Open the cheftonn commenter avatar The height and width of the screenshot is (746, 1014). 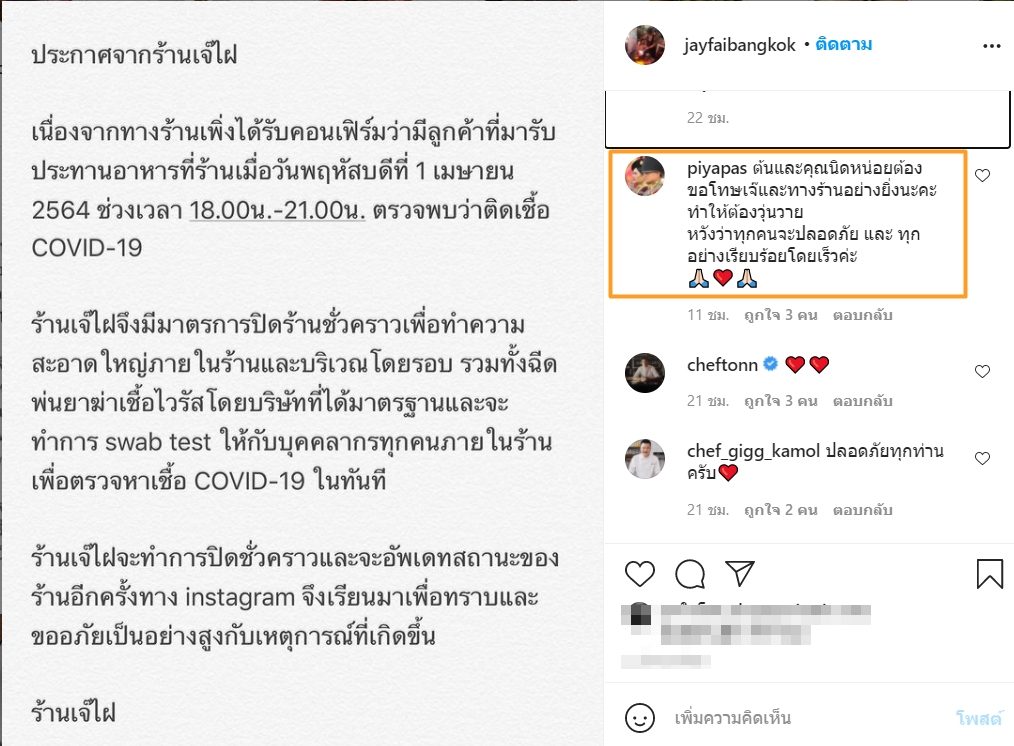(645, 372)
